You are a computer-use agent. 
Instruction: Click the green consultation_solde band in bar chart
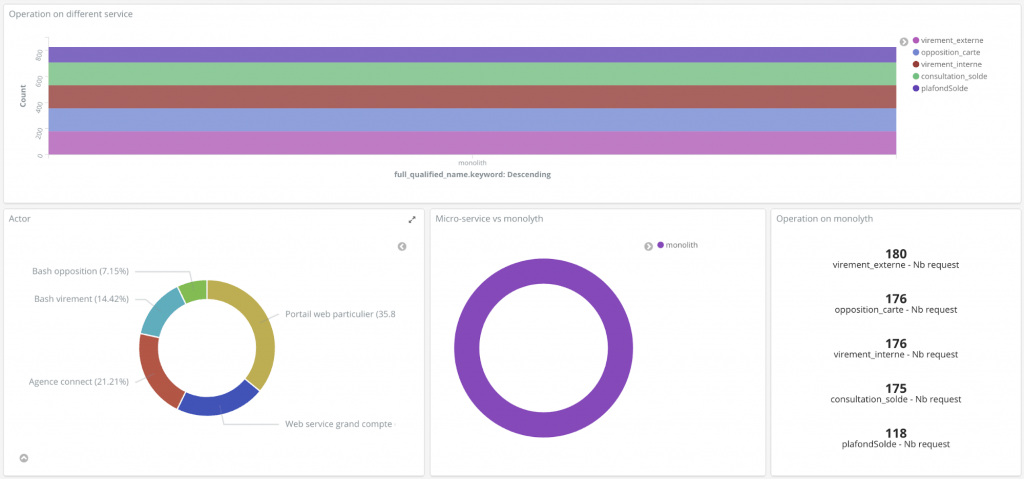pyautogui.click(x=470, y=74)
